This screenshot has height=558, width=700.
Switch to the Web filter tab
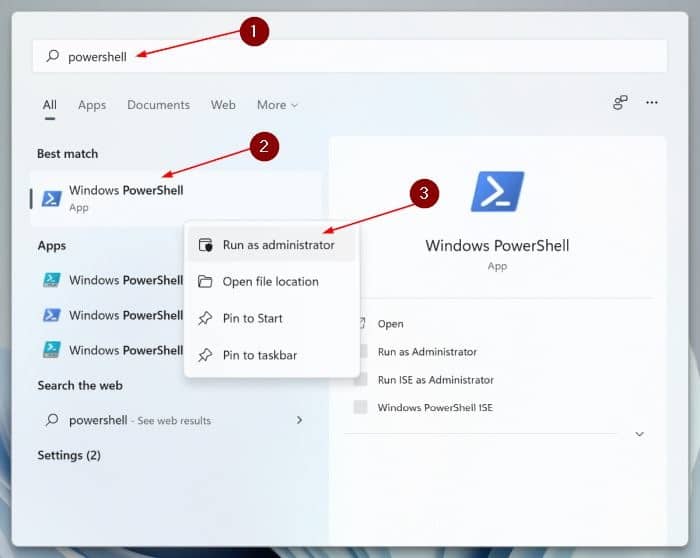(223, 105)
